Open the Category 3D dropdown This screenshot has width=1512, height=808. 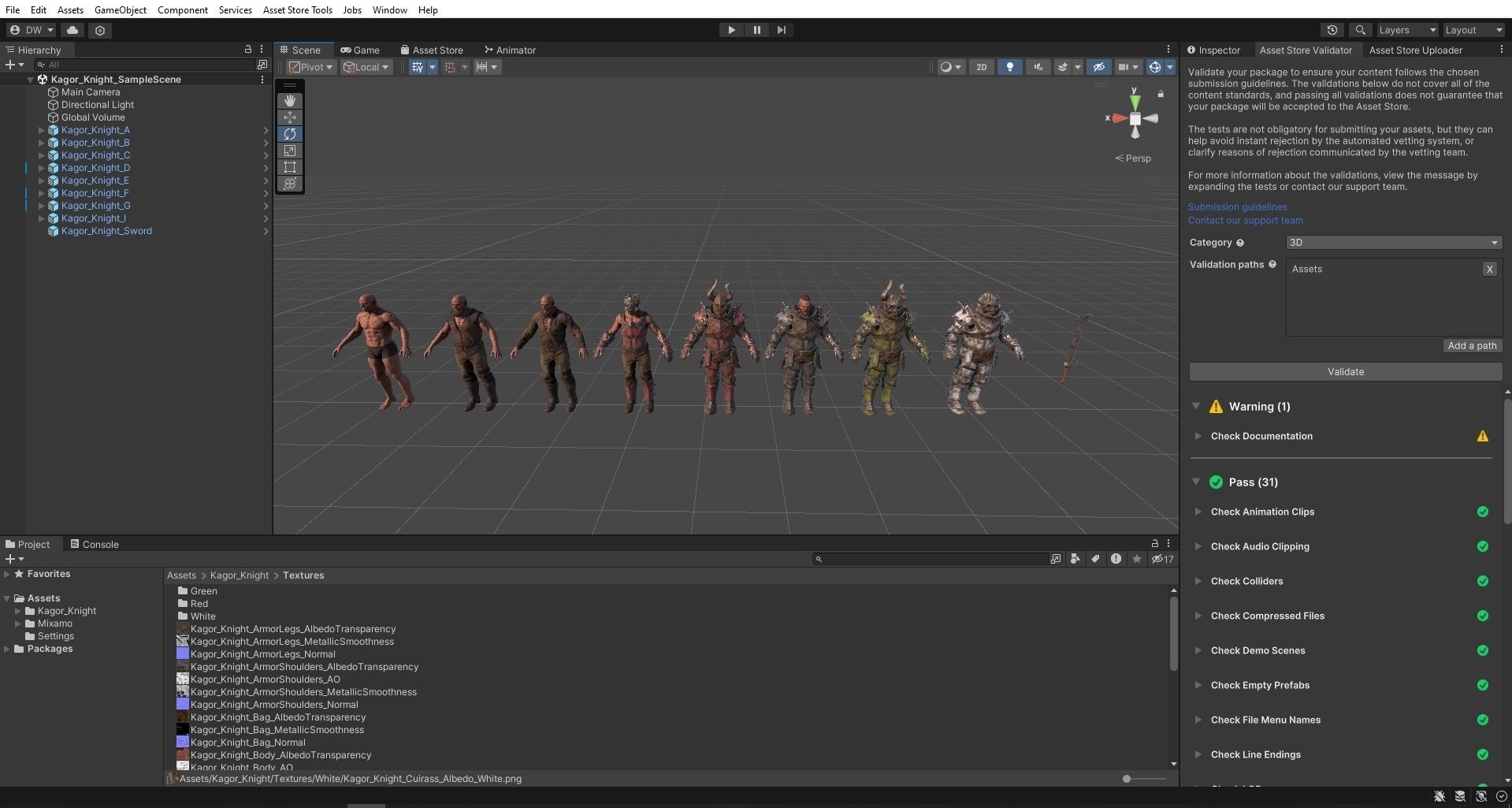point(1394,243)
